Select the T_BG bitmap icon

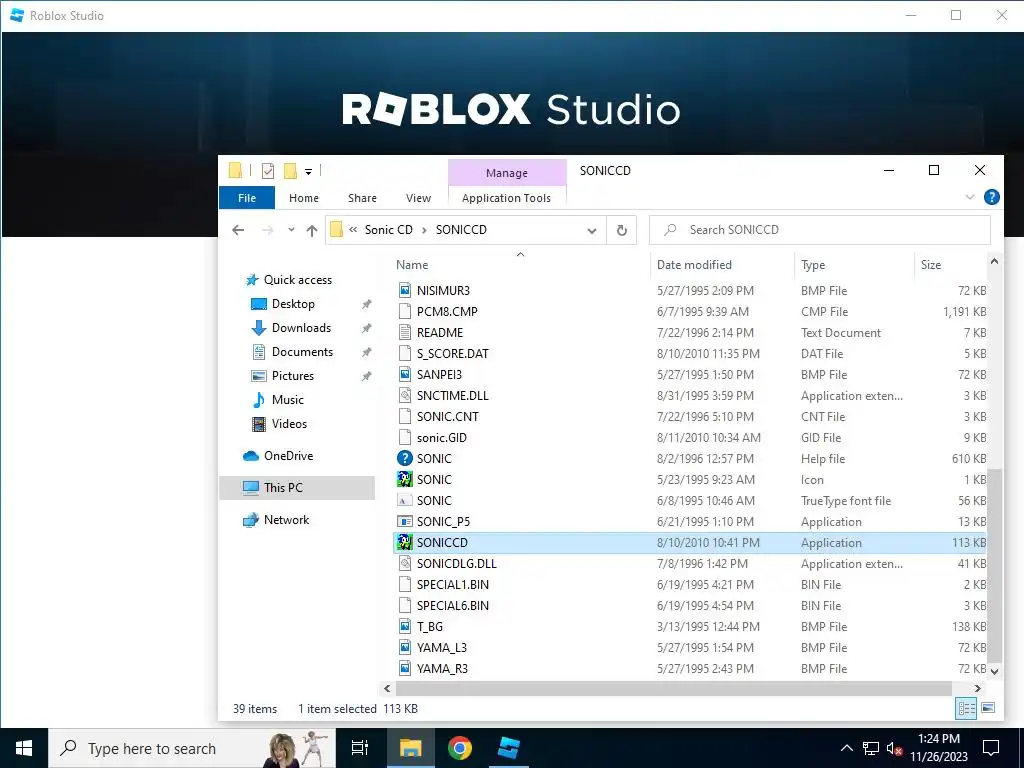405,626
